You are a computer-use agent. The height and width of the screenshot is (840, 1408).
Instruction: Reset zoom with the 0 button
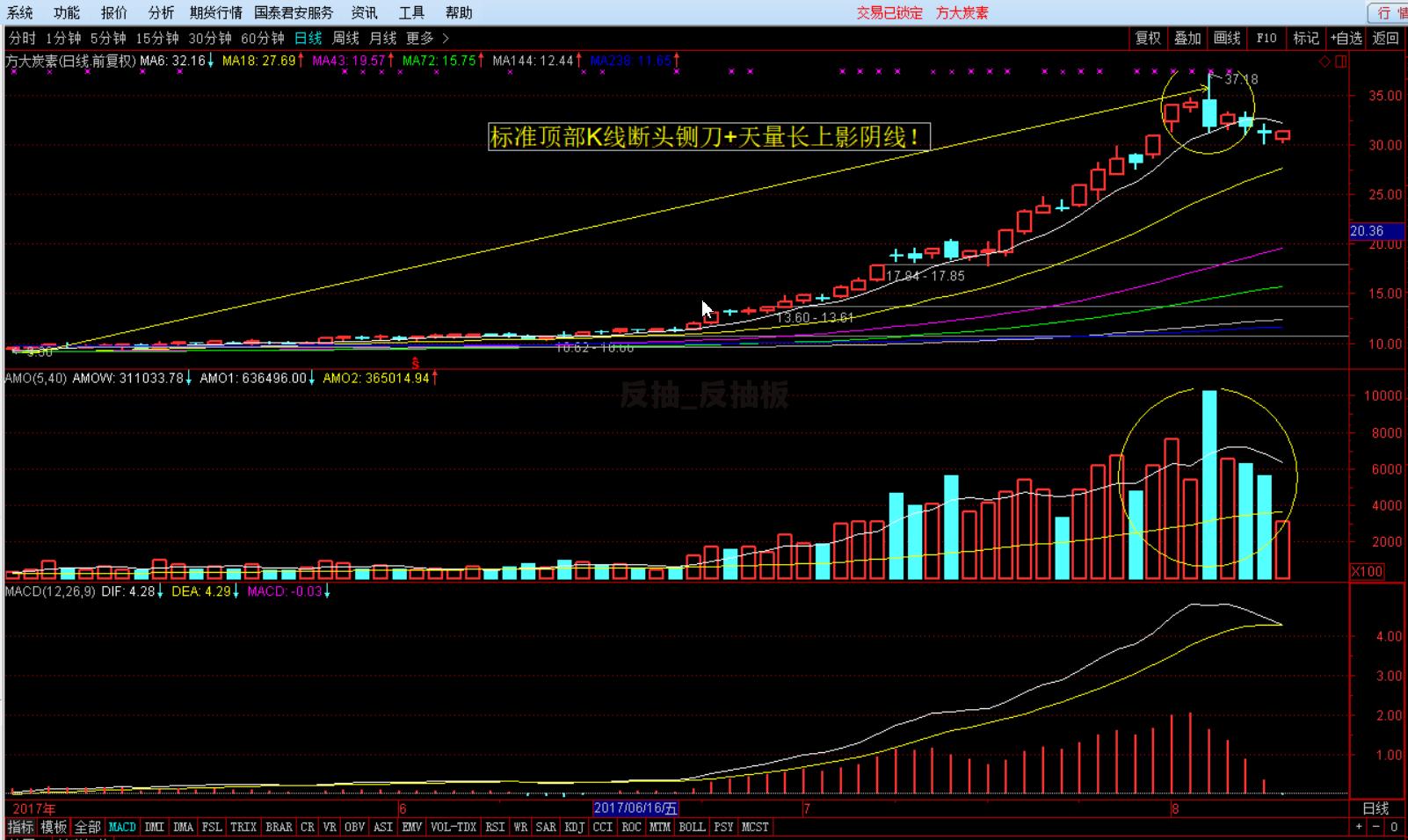click(1394, 827)
